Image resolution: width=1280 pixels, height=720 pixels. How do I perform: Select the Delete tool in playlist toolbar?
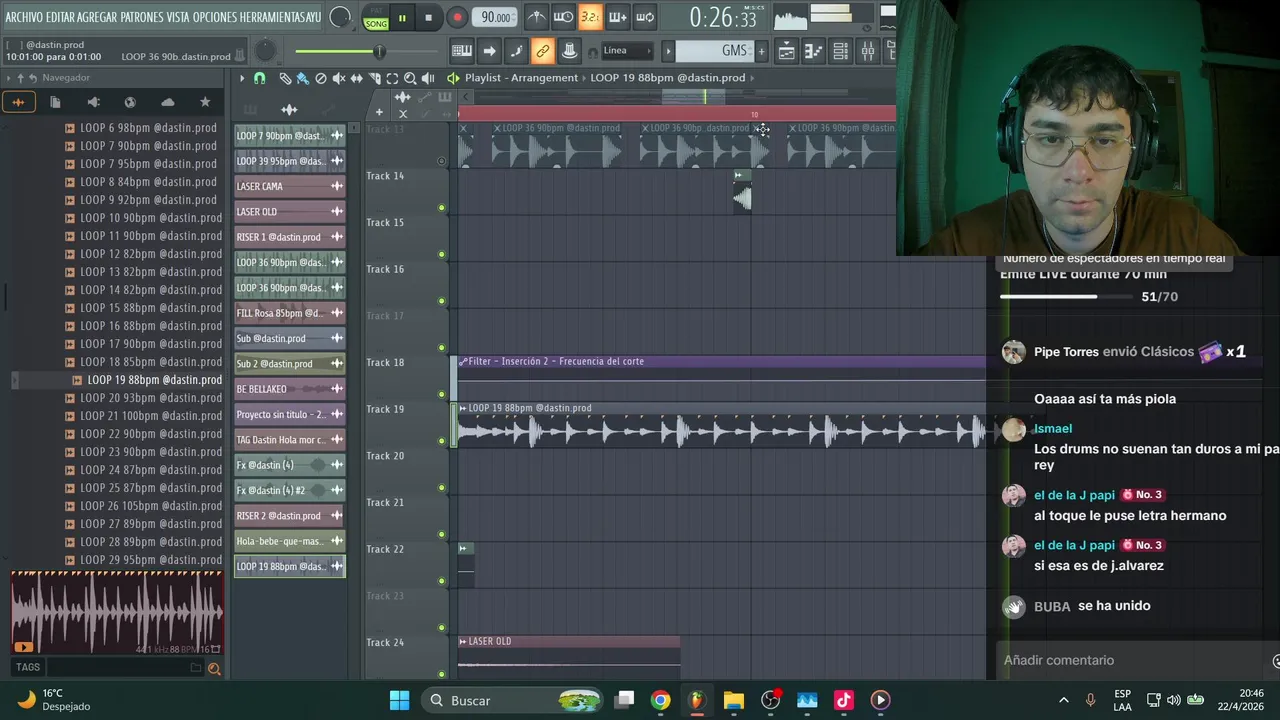(321, 78)
